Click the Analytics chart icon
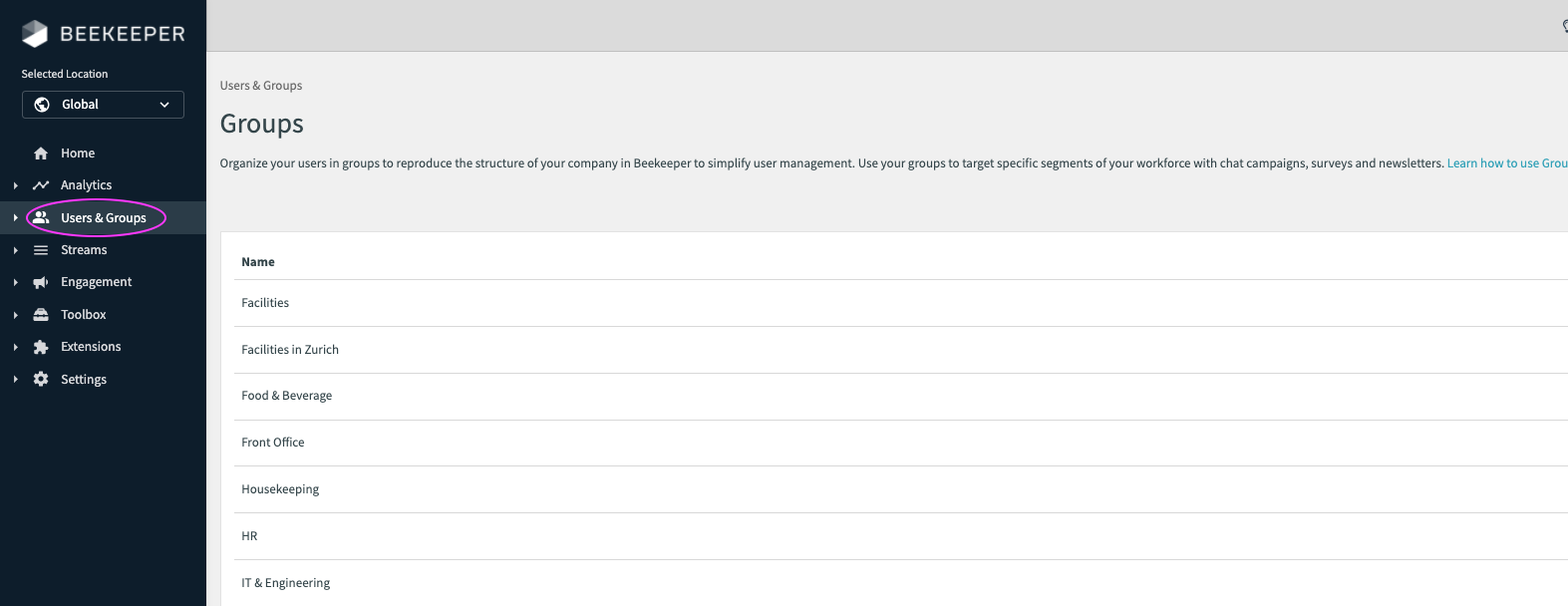Screen dimensions: 1568x606 41,185
